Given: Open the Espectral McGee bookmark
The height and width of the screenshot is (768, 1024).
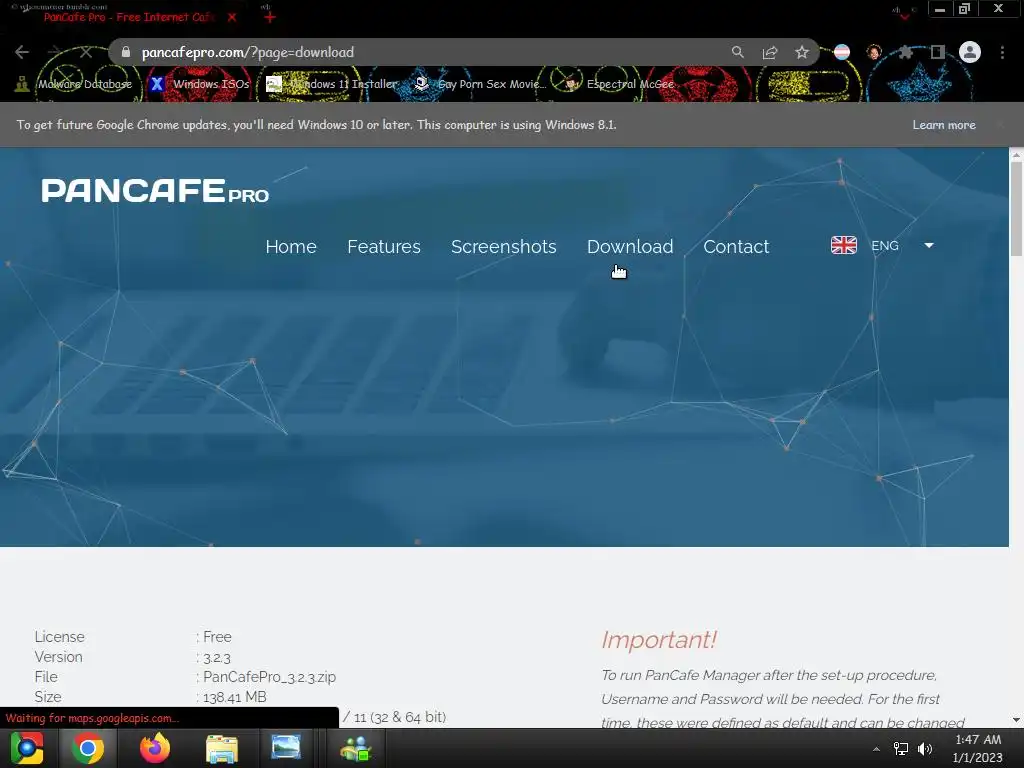Looking at the screenshot, I should tap(618, 84).
